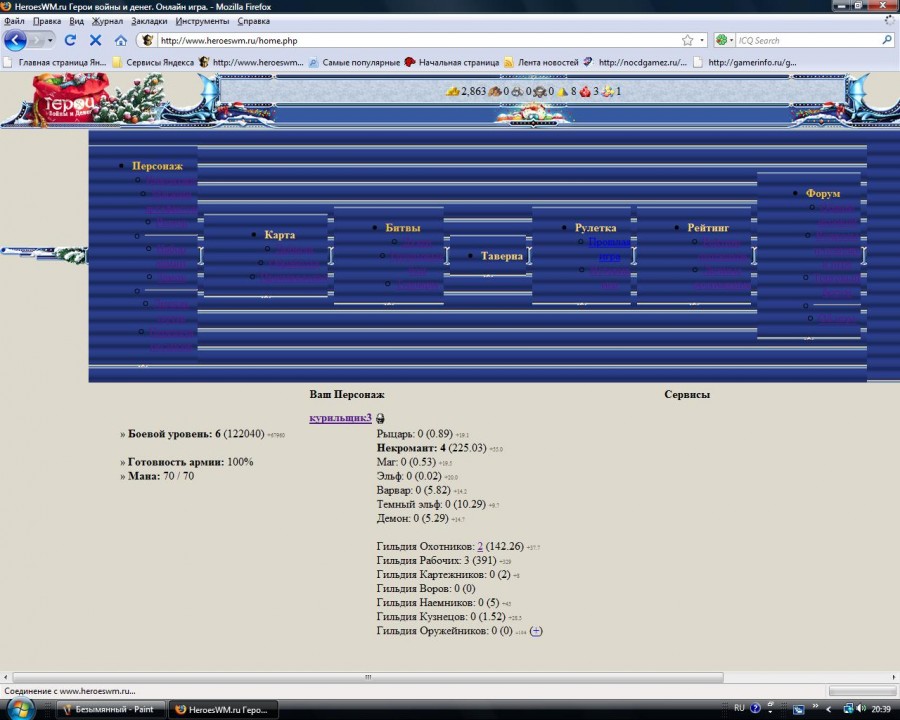Image resolution: width=900 pixels, height=720 pixels.
Task: Click the horizontal scrollbar thumb
Action: click(368, 677)
